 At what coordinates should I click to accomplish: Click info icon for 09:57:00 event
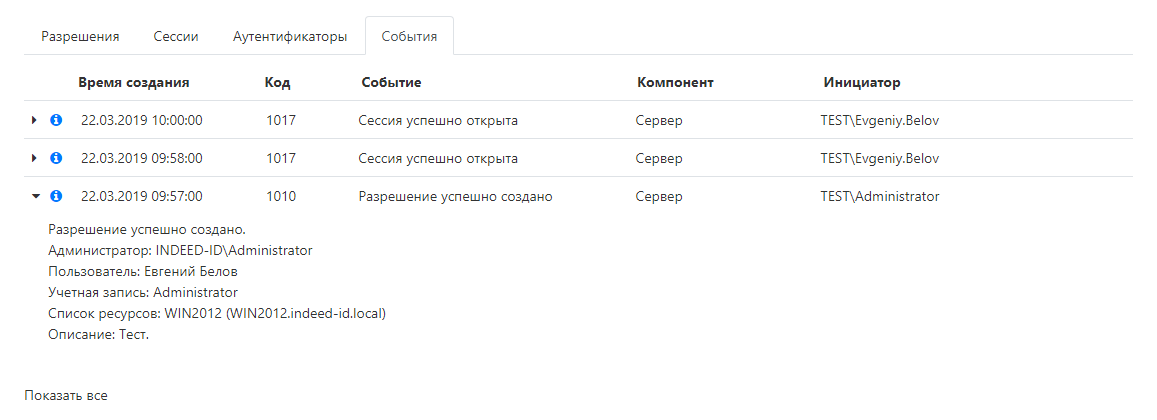[x=56, y=196]
